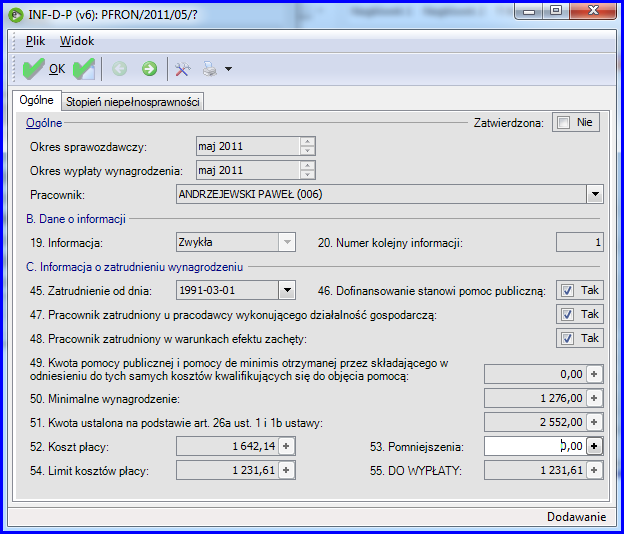Click the Numer kolejny informacji field
Viewport: 624px width, 534px height.
(580, 242)
